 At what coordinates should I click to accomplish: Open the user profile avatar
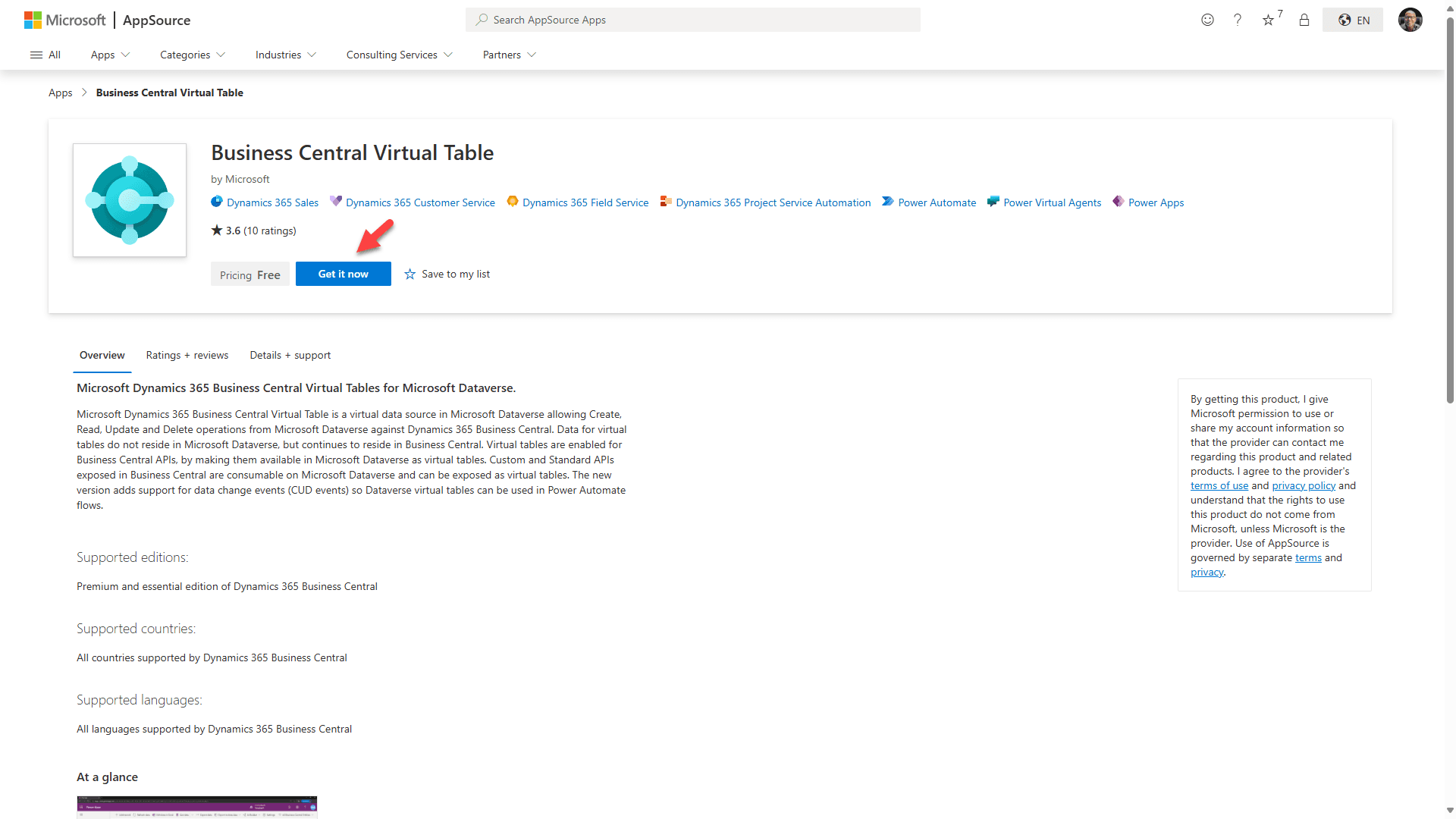tap(1410, 20)
